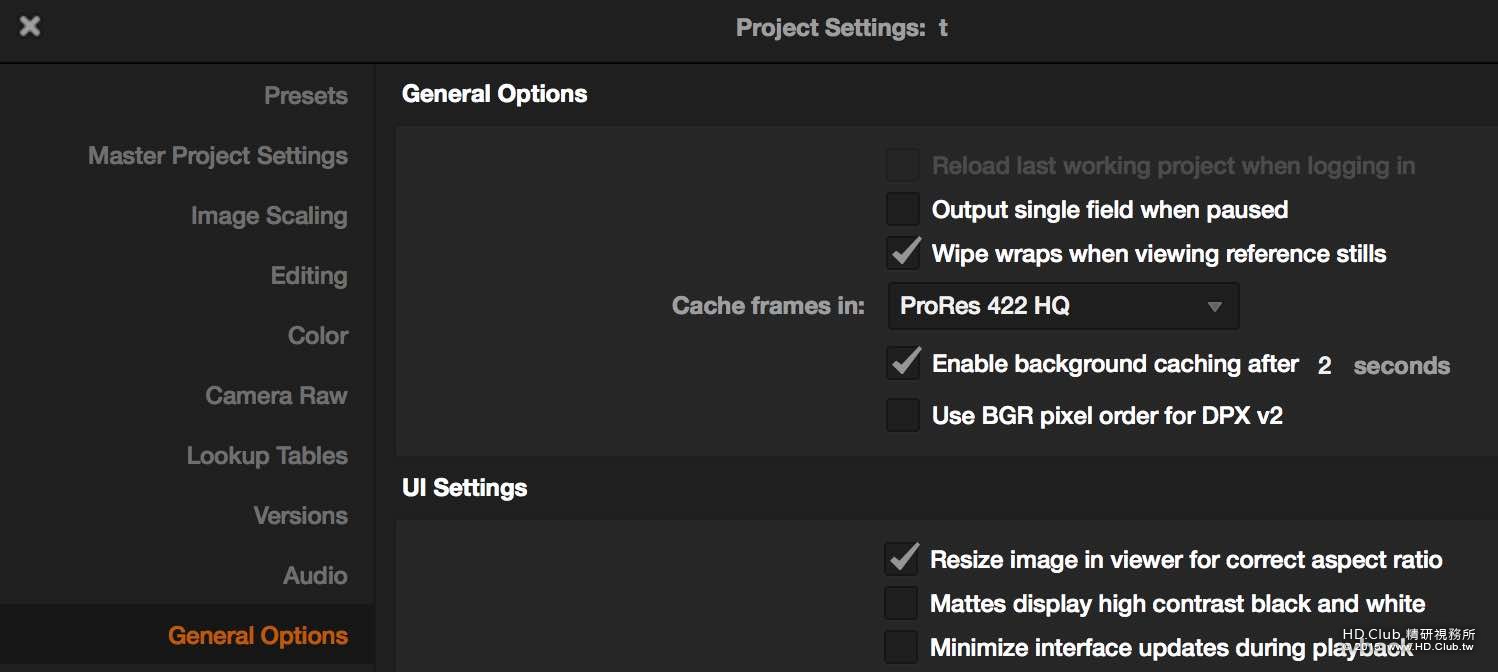Select the Color settings section
Viewport: 1498px width, 672px height.
pos(318,336)
